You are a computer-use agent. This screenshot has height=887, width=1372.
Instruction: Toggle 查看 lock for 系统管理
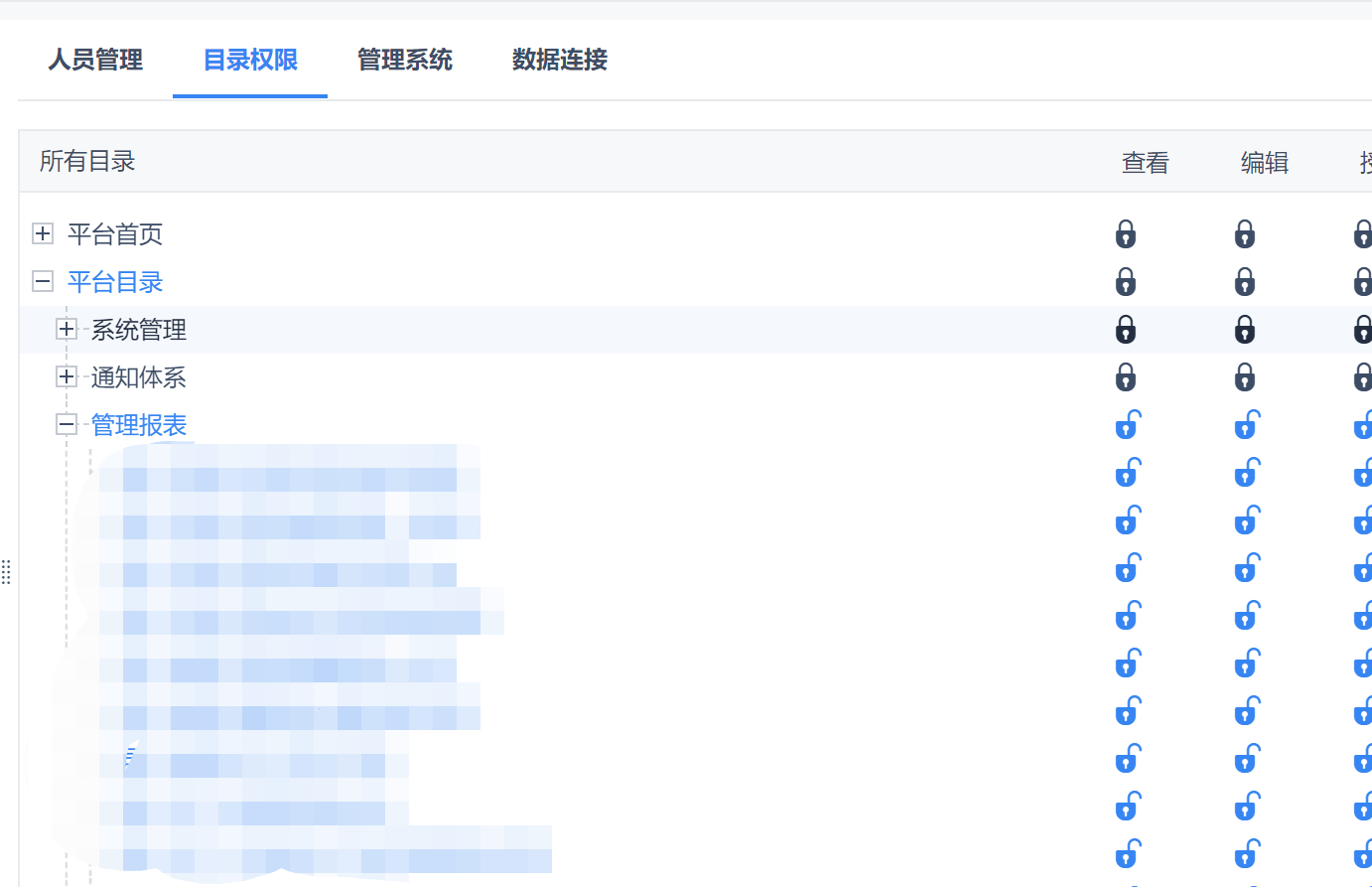click(1126, 330)
